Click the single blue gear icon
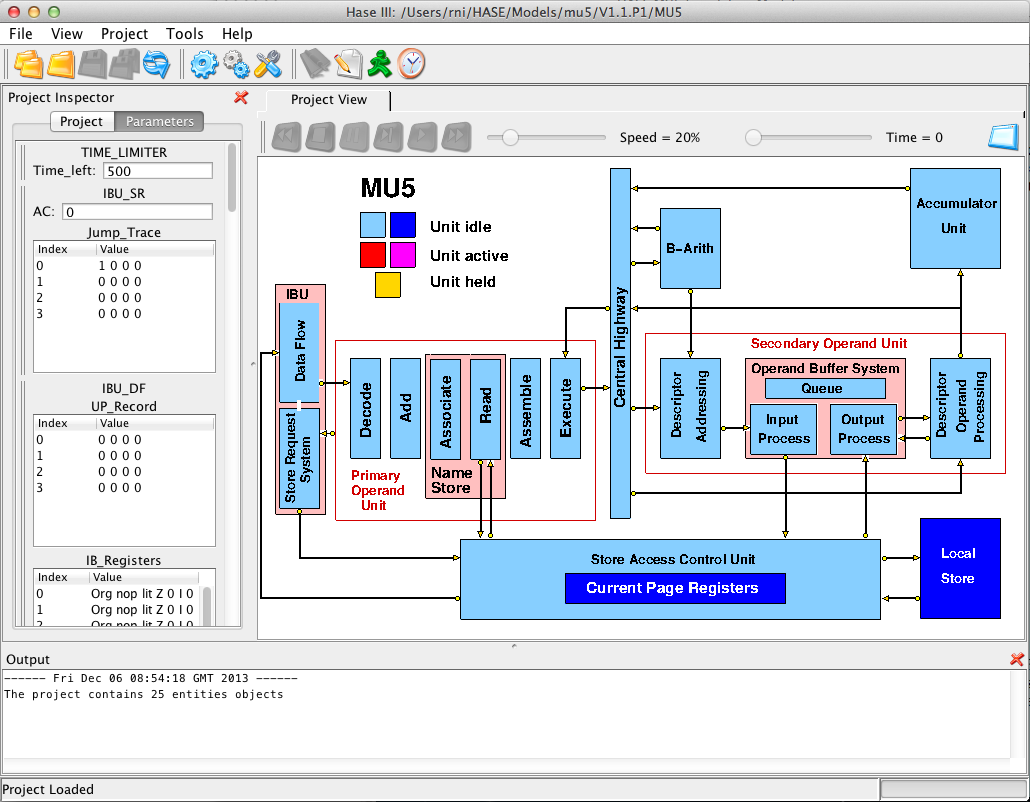The height and width of the screenshot is (802, 1030). [x=204, y=64]
